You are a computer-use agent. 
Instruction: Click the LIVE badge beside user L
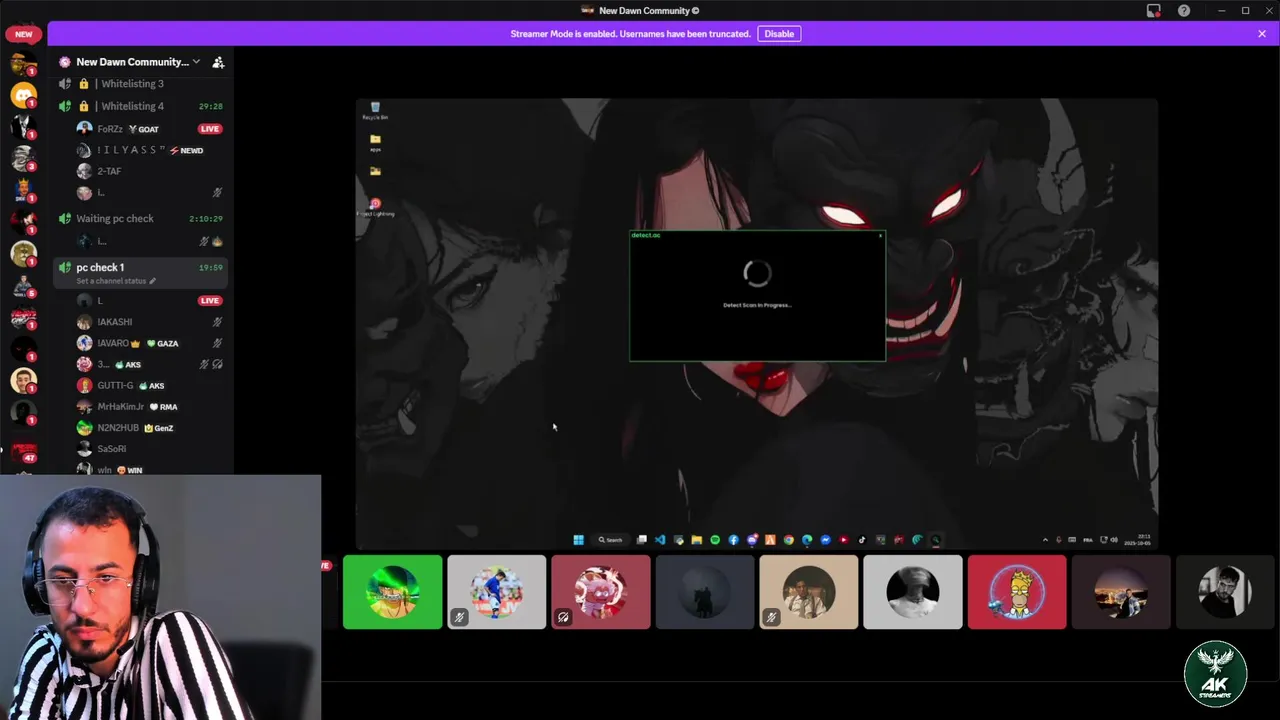pyautogui.click(x=209, y=300)
